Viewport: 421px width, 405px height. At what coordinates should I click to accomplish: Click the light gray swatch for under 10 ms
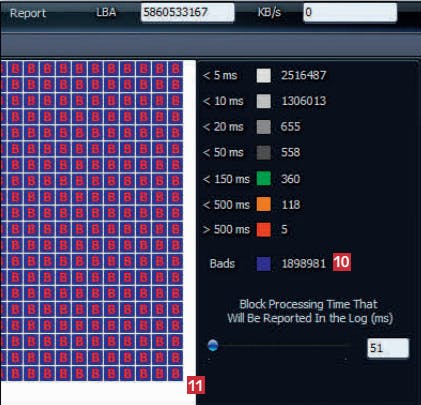pyautogui.click(x=264, y=101)
